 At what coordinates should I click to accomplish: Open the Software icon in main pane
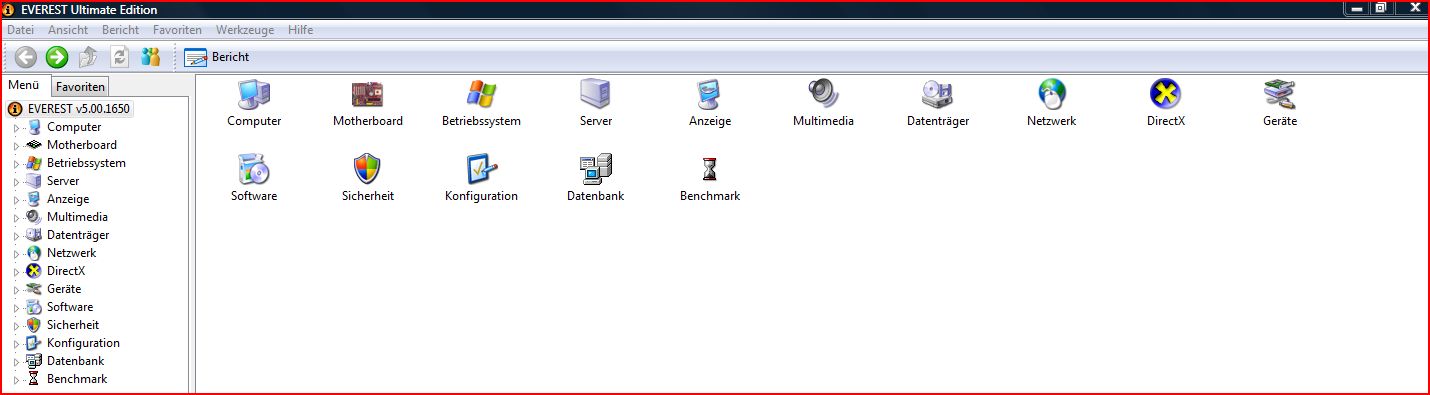pyautogui.click(x=254, y=169)
